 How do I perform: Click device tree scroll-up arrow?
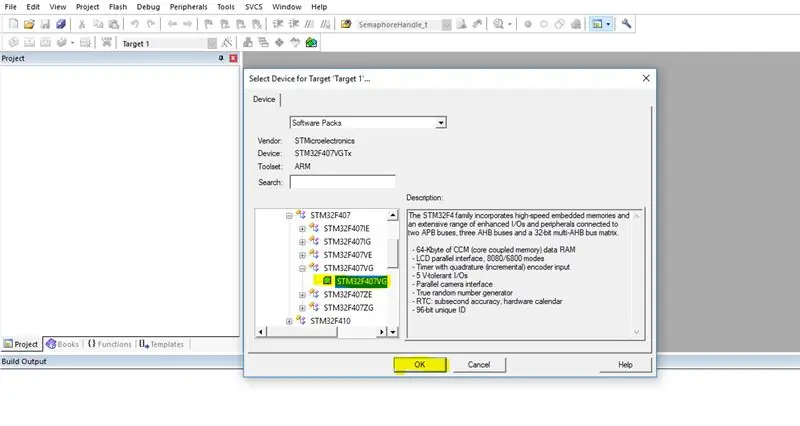[x=393, y=216]
